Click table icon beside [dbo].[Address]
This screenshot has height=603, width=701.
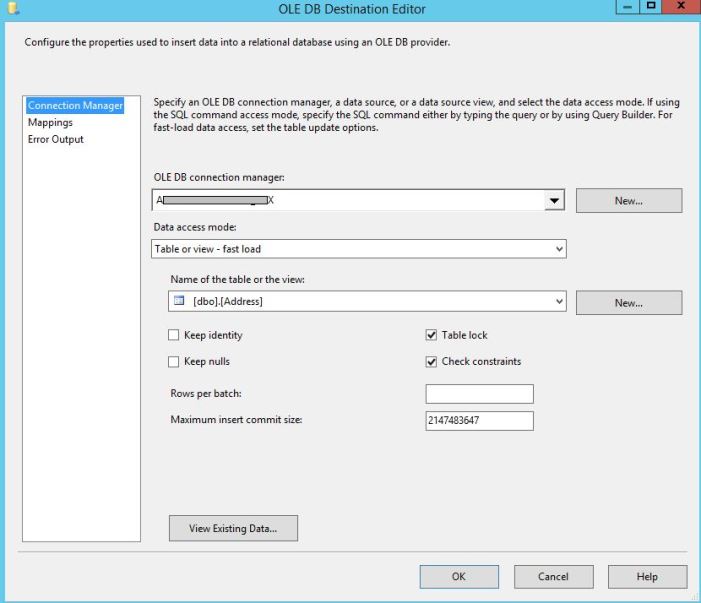coord(179,301)
